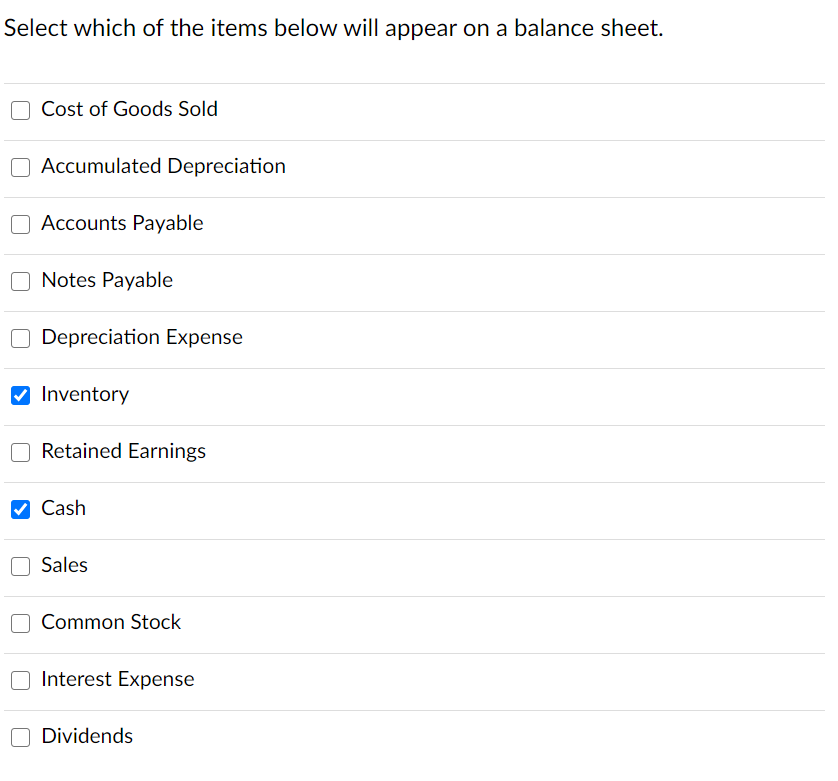This screenshot has height=781, width=838.
Task: Check the Depreciation Expense checkbox
Action: coord(20,338)
